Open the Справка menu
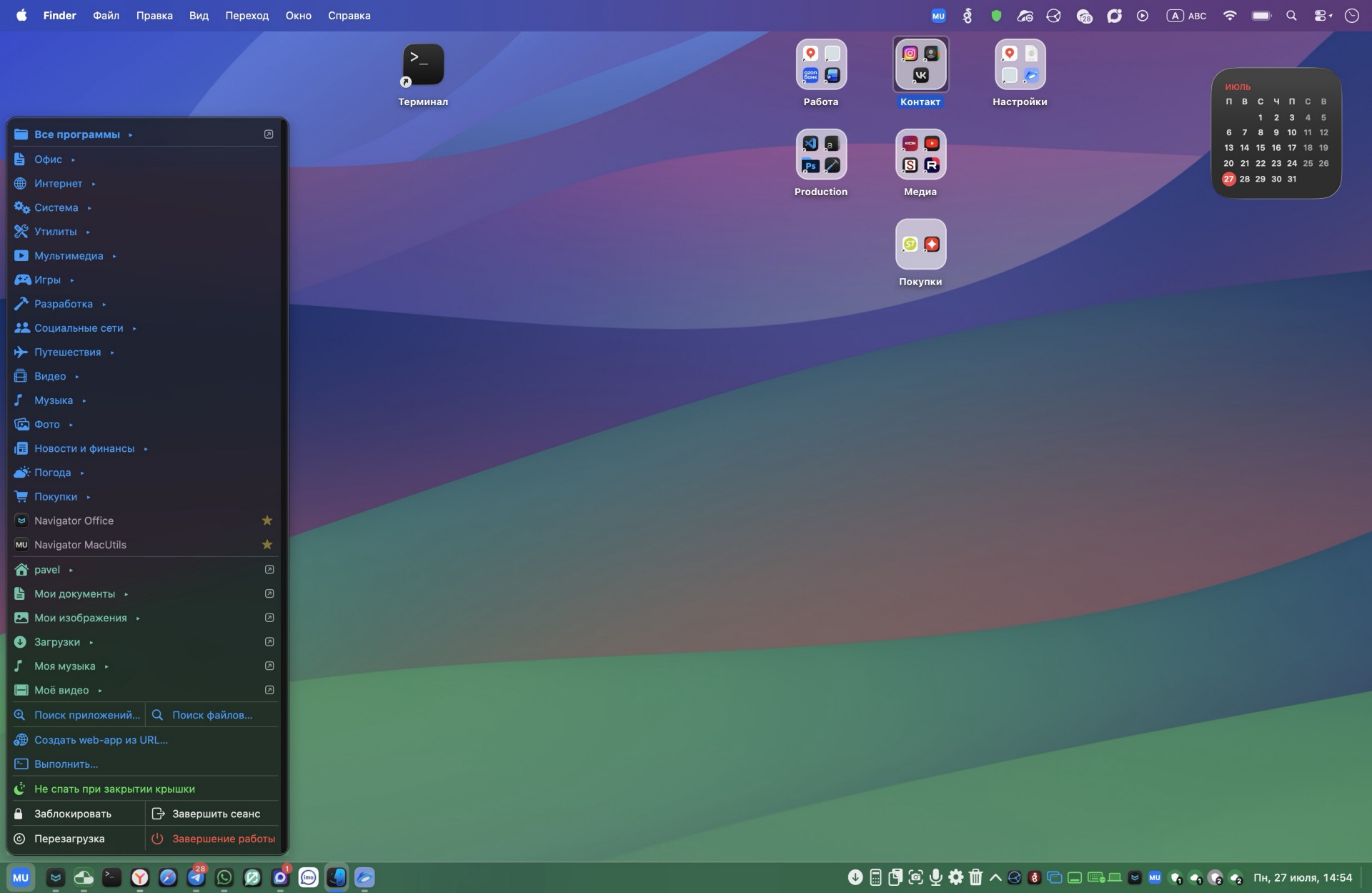 pos(349,16)
